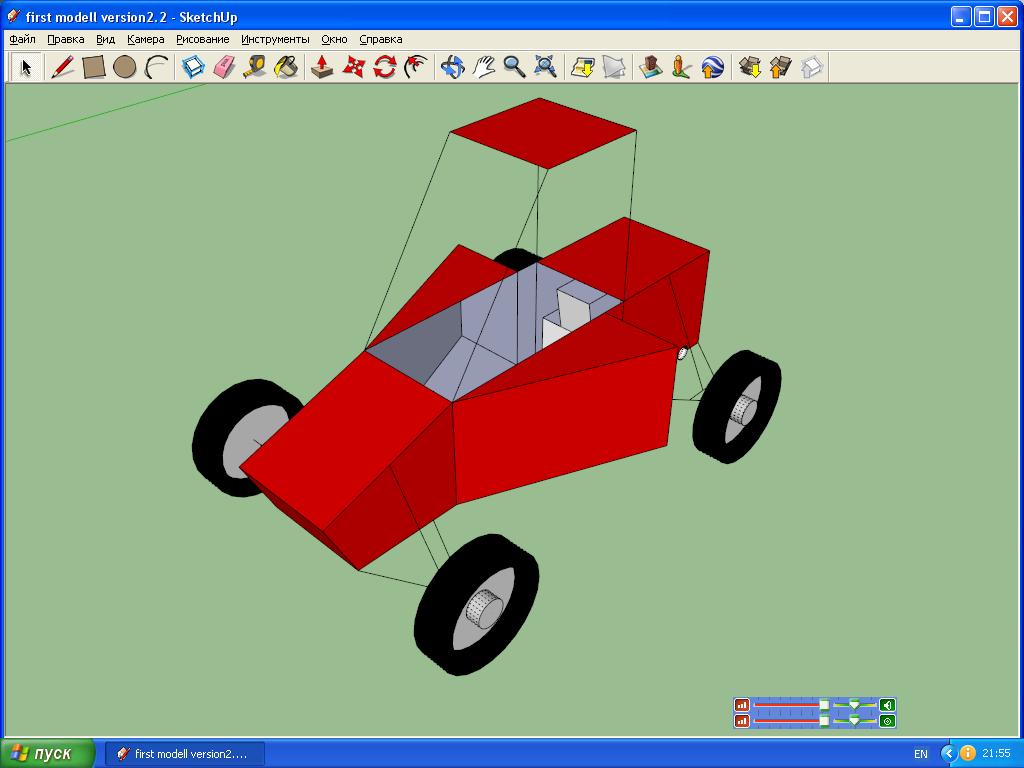Click the orange info tray icon
The width and height of the screenshot is (1024, 768).
(968, 754)
